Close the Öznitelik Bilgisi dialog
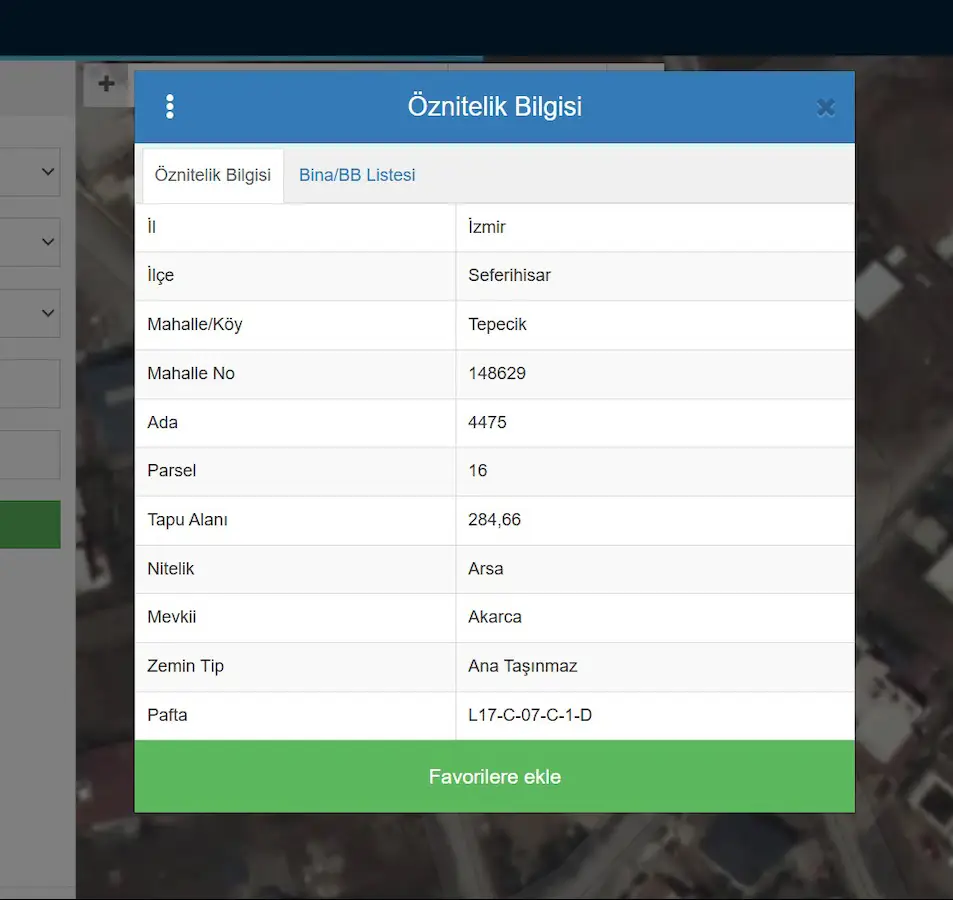Screen dimensions: 953x900 click(x=825, y=108)
